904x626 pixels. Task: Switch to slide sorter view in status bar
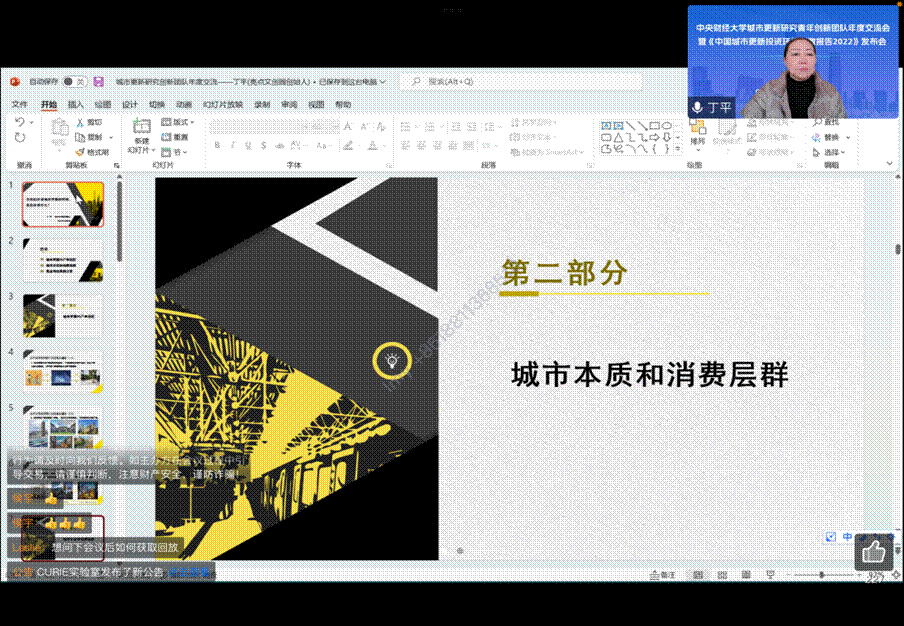[x=719, y=576]
